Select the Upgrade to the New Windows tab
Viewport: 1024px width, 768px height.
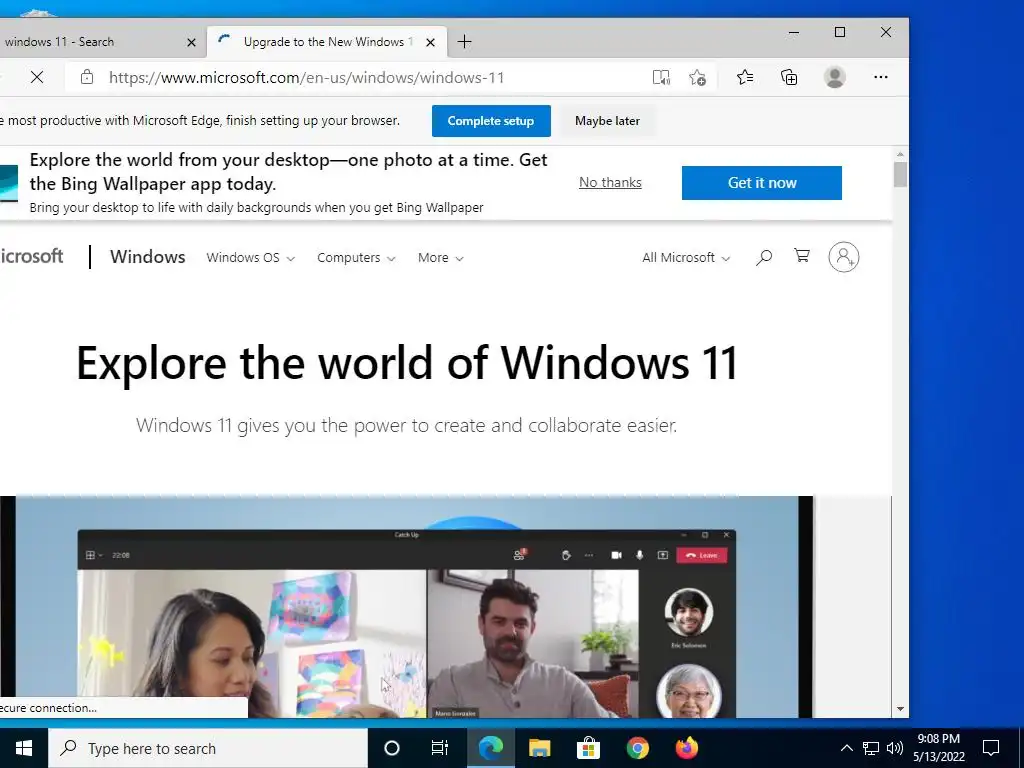327,42
